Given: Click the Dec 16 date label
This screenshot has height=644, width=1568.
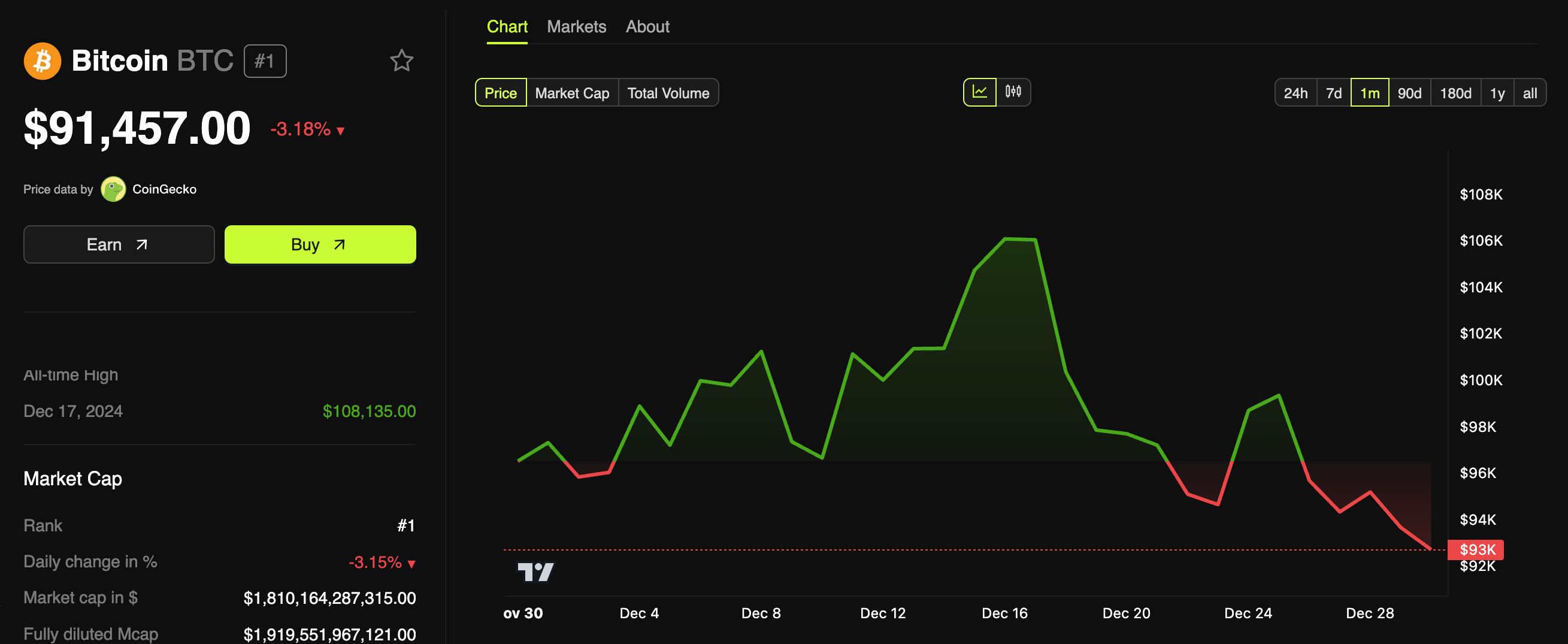Looking at the screenshot, I should coord(1004,613).
